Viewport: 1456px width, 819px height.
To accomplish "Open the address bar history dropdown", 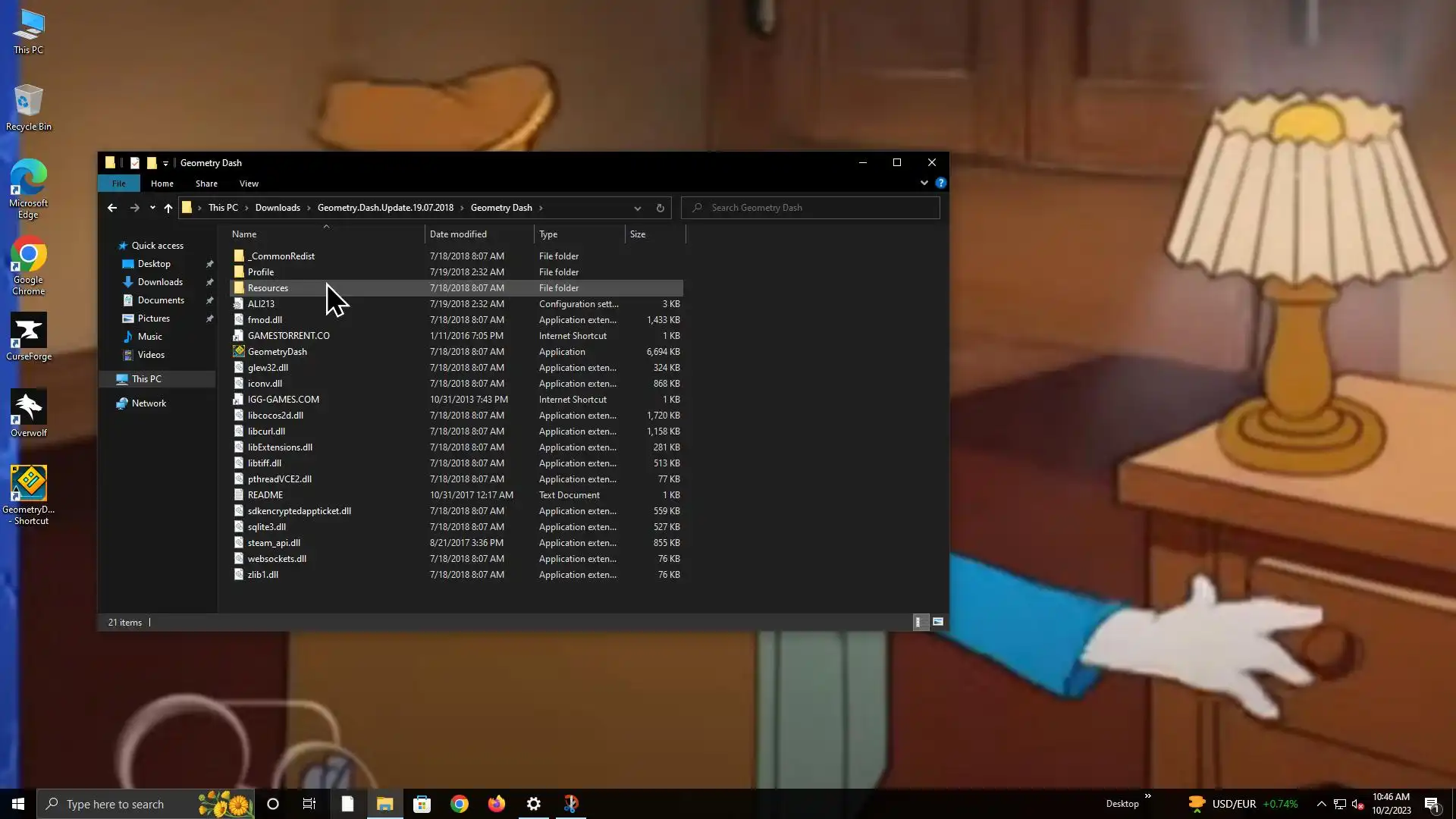I will [x=637, y=208].
